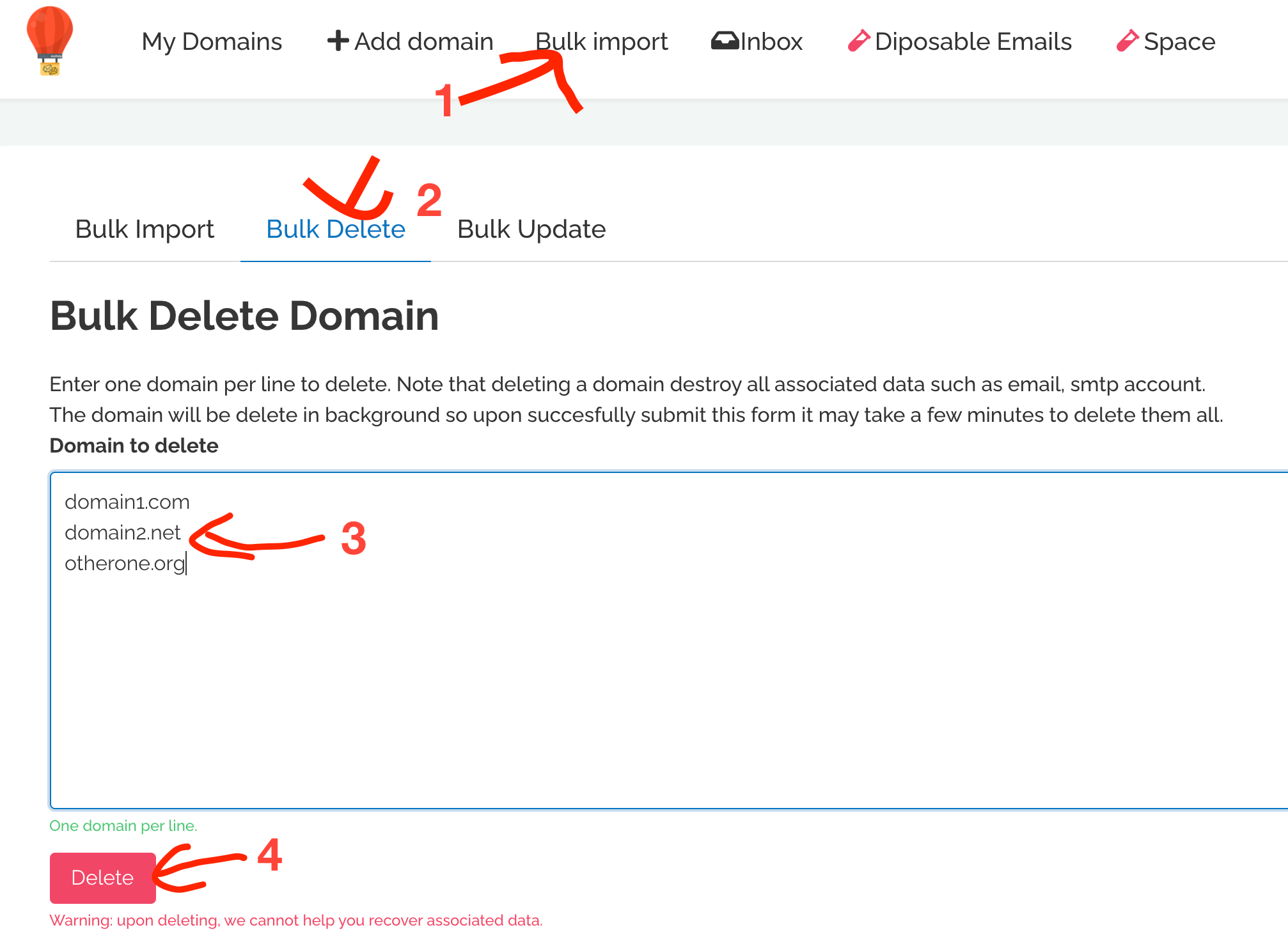Open Diposable Emails link text
This screenshot has height=946, width=1288.
pyautogui.click(x=973, y=42)
